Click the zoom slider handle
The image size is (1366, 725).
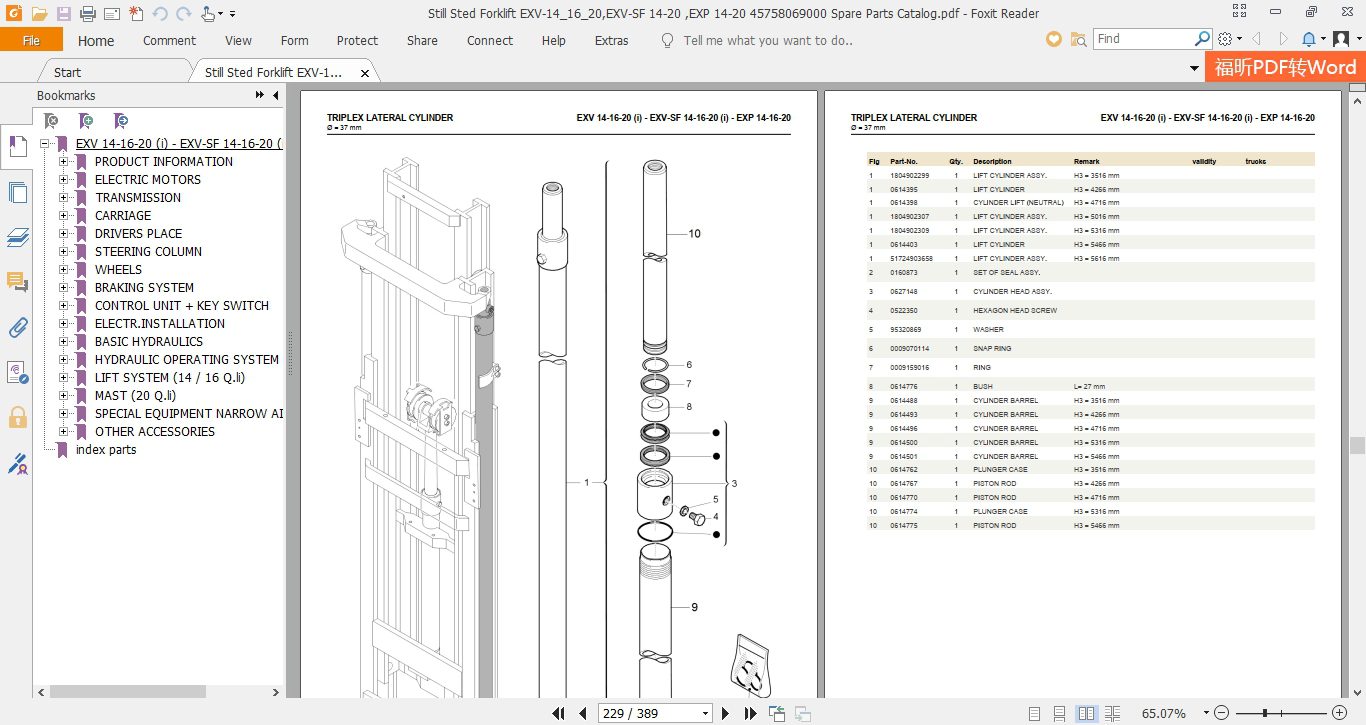coord(1266,713)
